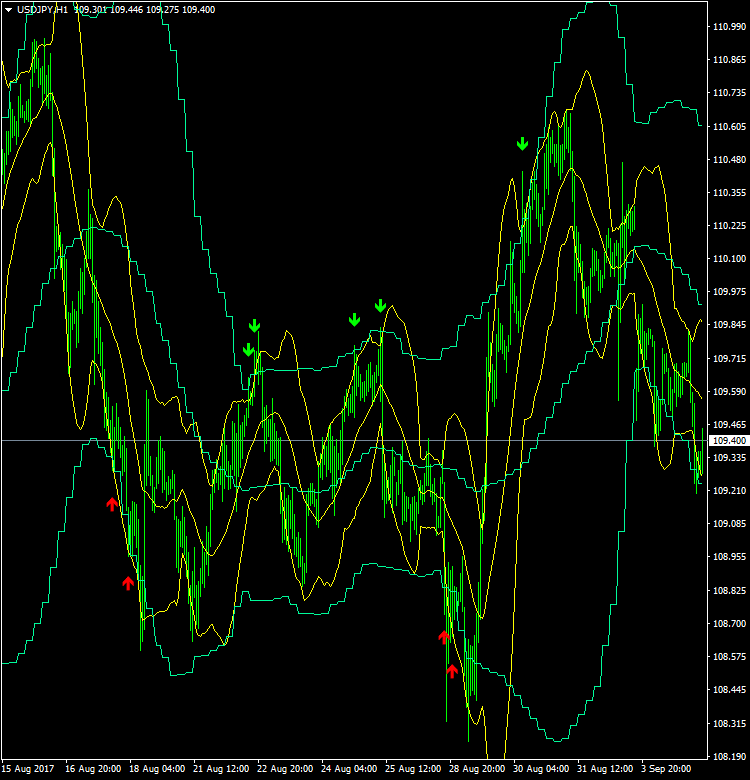Click the 18 Aug 04:00 time label

click(157, 769)
